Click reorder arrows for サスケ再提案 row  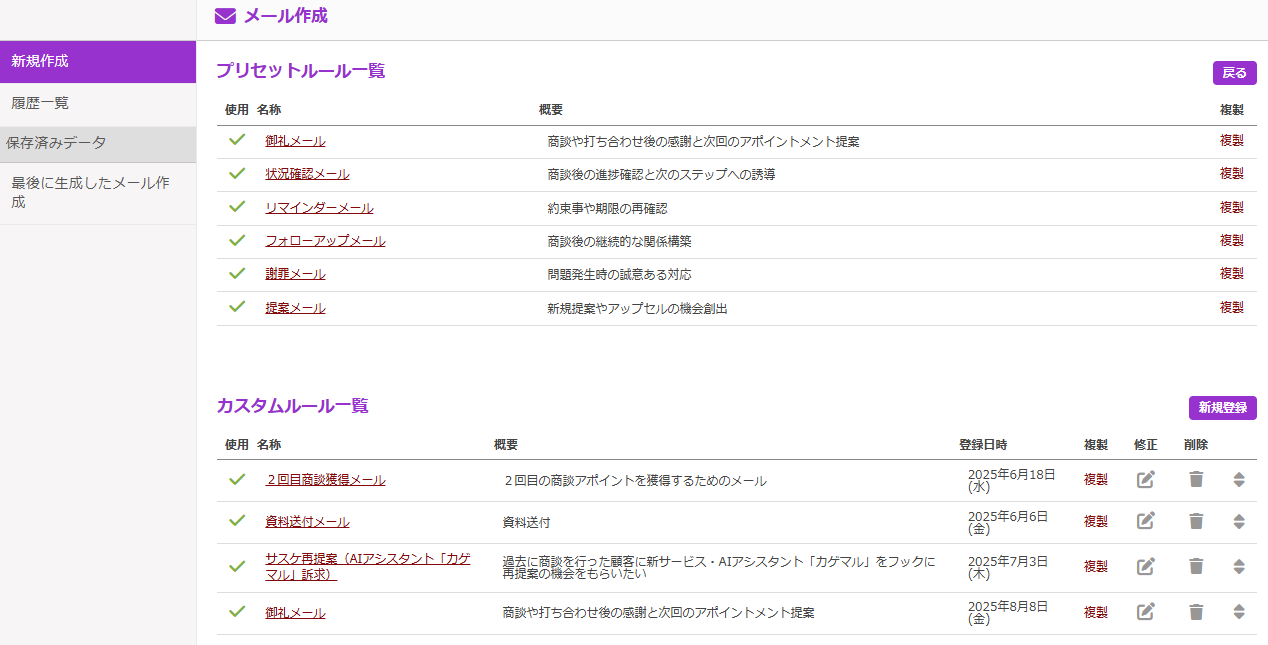coord(1239,566)
